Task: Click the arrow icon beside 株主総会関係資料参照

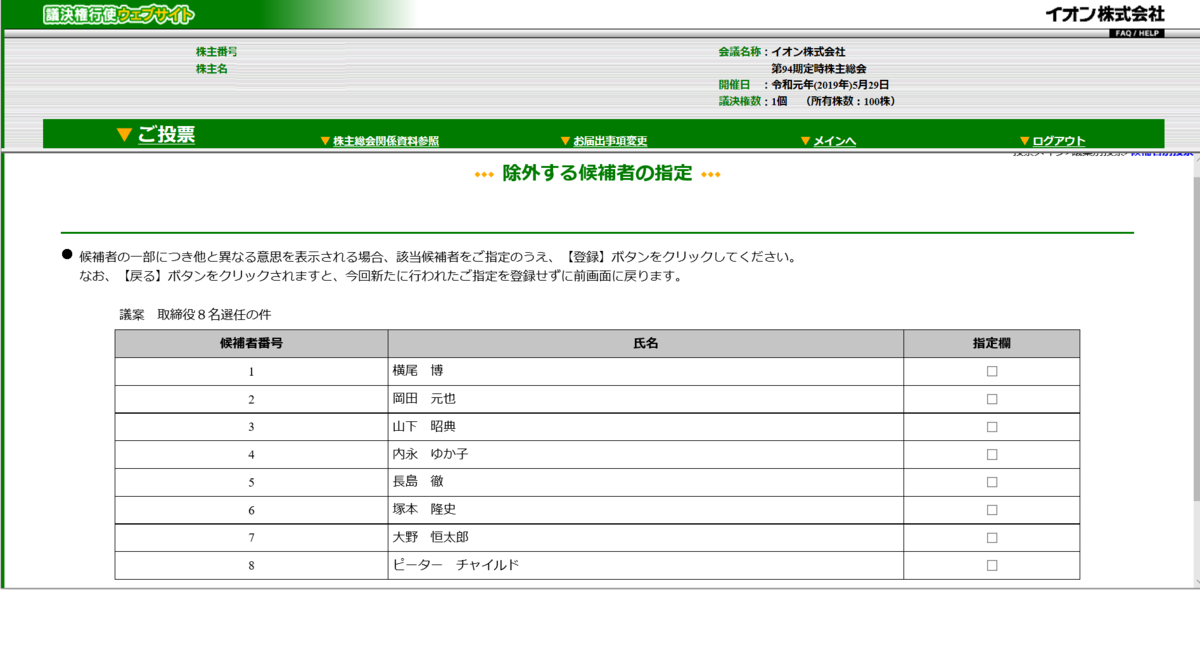Action: coord(325,141)
